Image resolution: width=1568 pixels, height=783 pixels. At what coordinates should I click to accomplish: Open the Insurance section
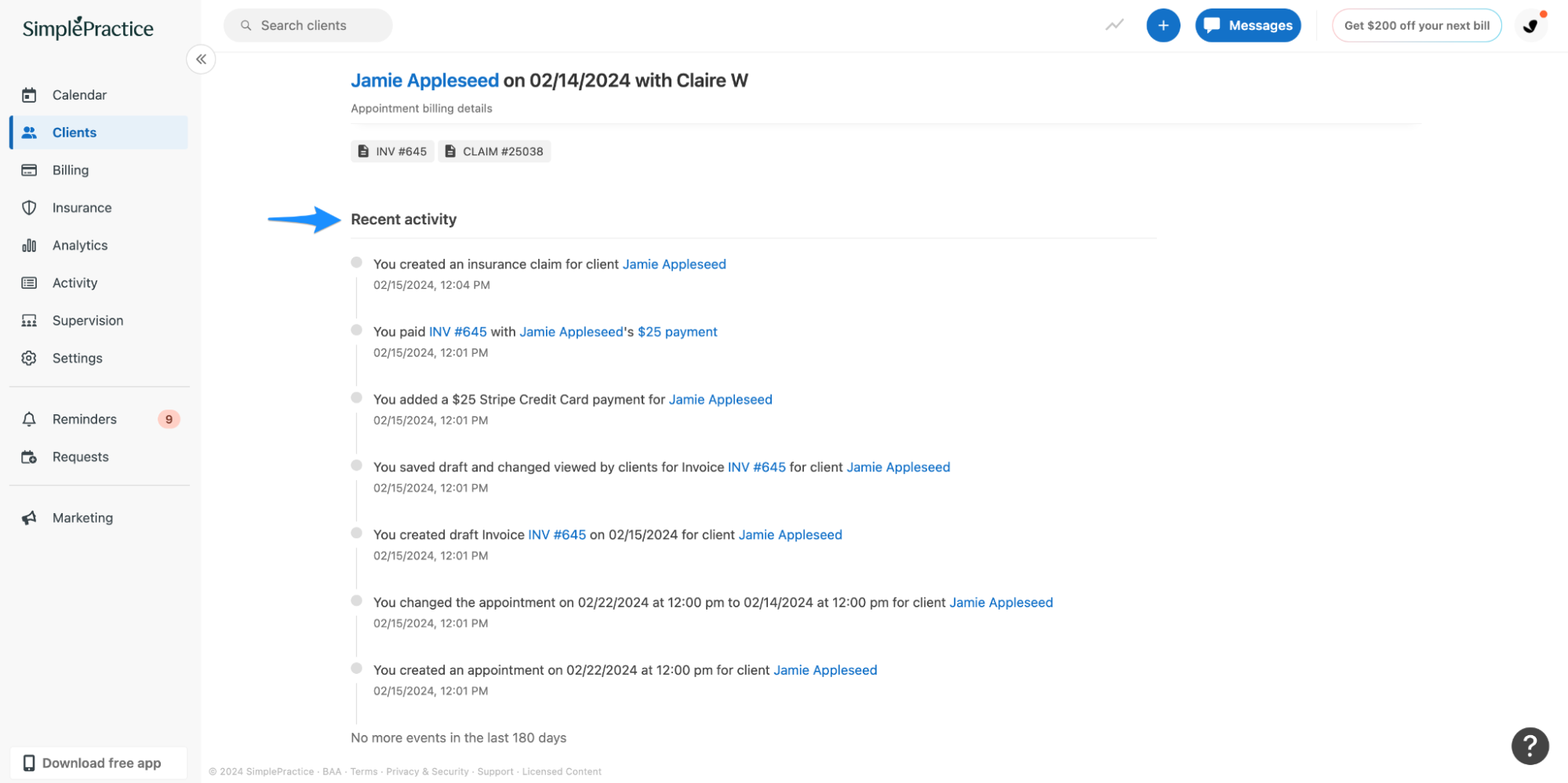[82, 207]
